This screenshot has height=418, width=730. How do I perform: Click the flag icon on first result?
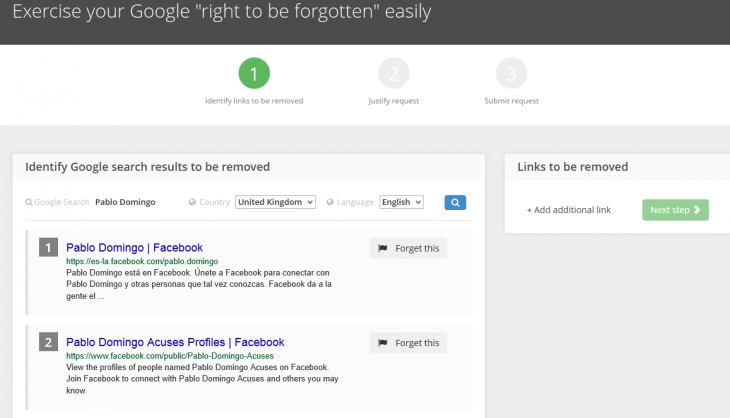(382, 249)
